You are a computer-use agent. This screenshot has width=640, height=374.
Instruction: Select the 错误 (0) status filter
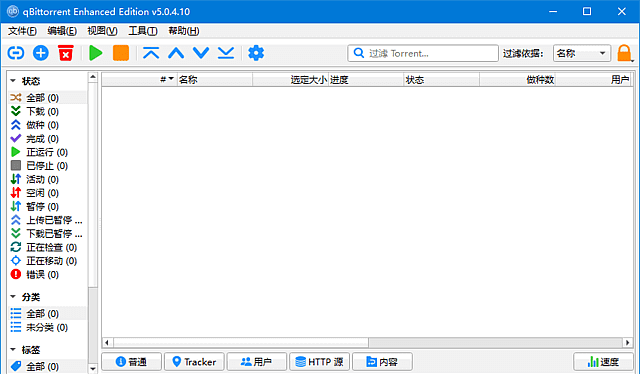(47, 274)
